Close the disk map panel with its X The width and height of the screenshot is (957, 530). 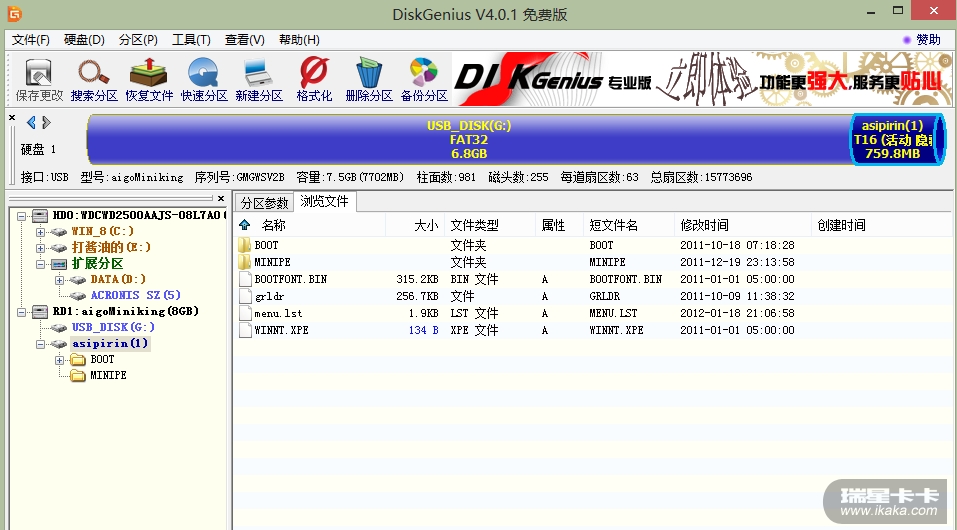point(12,117)
